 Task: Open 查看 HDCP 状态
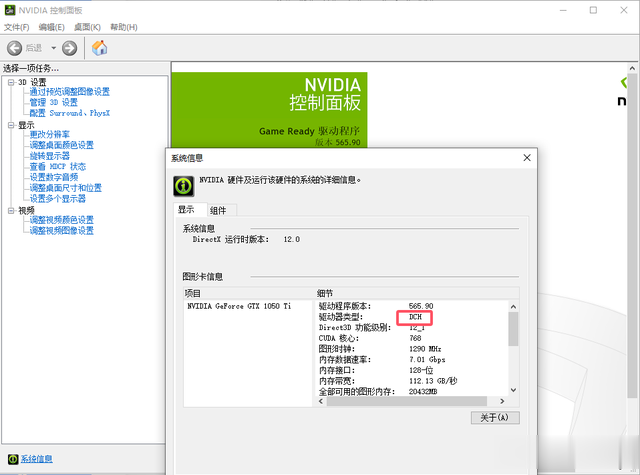[58, 166]
